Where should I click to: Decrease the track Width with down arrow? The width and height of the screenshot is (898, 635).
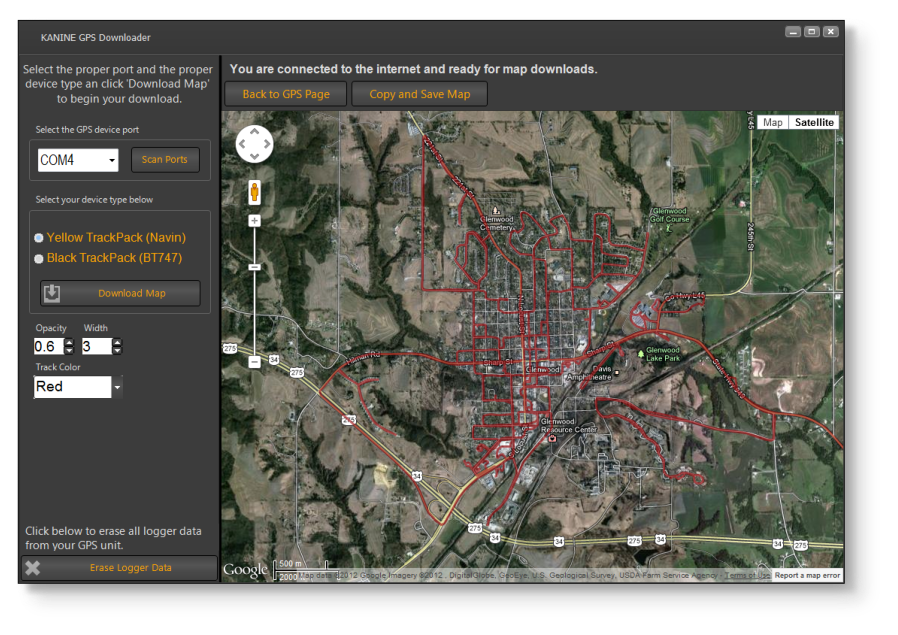coord(117,350)
